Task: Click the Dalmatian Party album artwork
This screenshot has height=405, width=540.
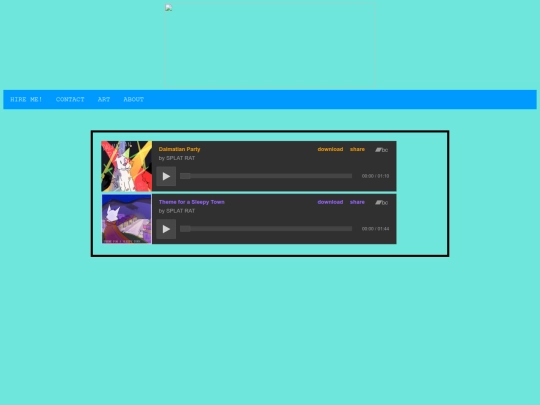Action: pos(126,166)
